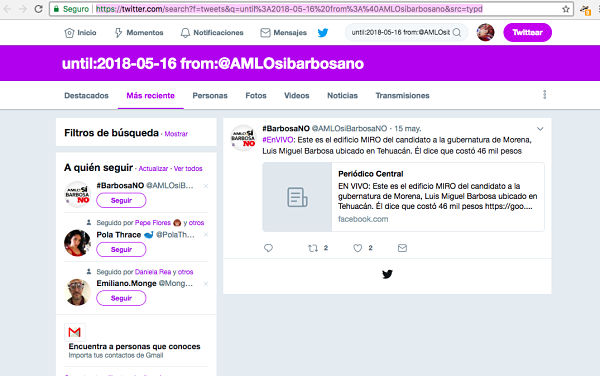Open the Videos tab

[297, 96]
